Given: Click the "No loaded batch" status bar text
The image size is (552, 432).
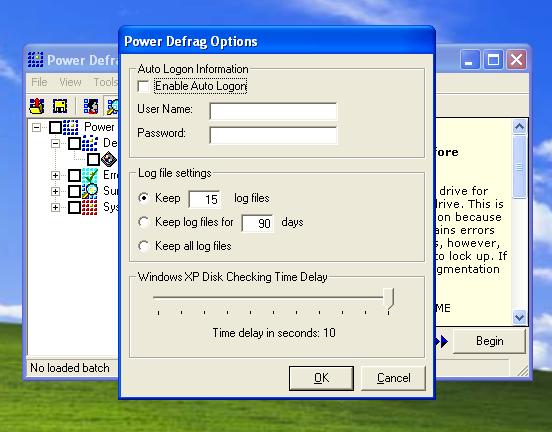Looking at the screenshot, I should tap(70, 368).
